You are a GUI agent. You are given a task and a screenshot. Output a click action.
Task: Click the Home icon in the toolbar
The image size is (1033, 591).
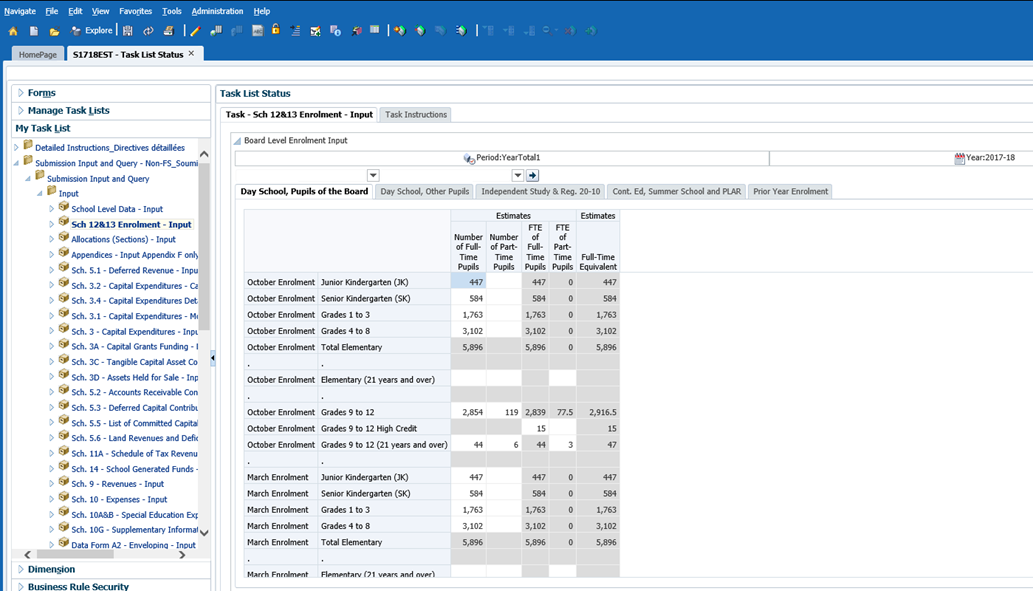13,31
